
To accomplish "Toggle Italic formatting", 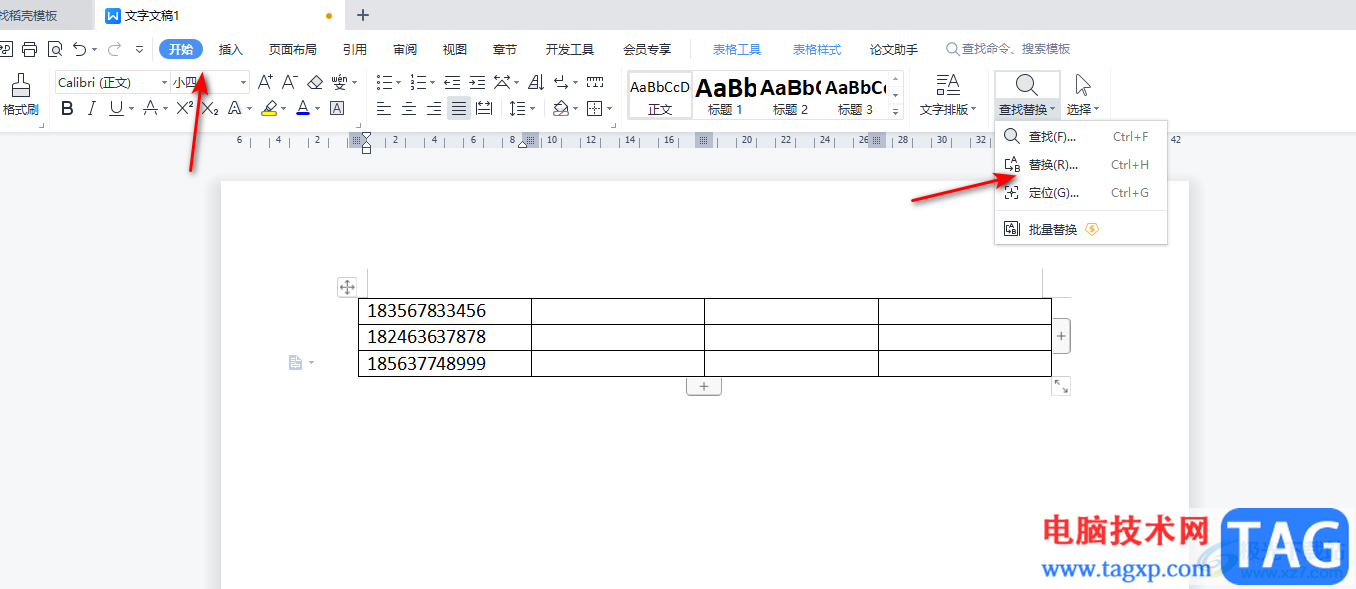I will 92,108.
